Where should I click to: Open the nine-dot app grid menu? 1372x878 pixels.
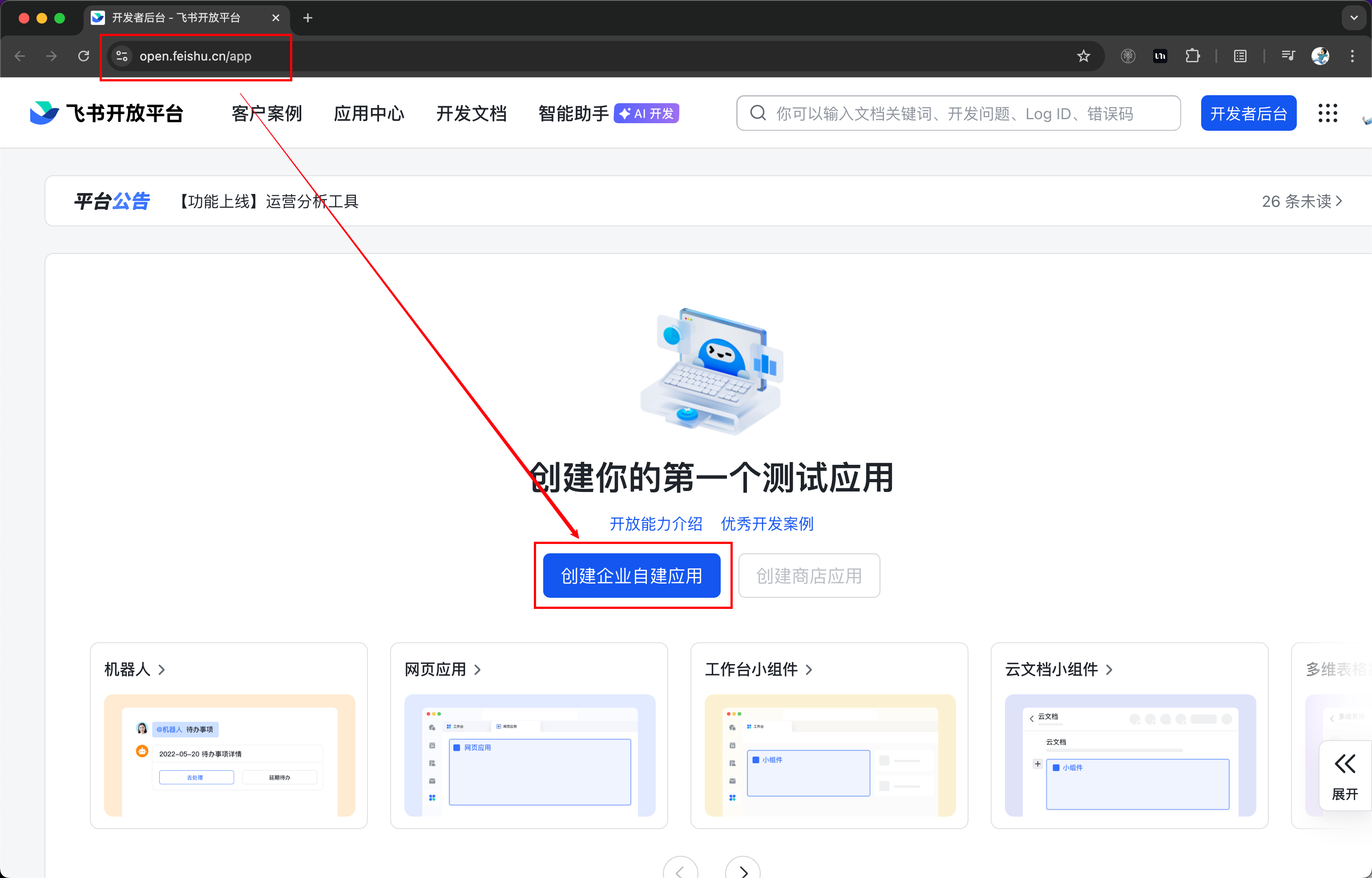pos(1328,113)
